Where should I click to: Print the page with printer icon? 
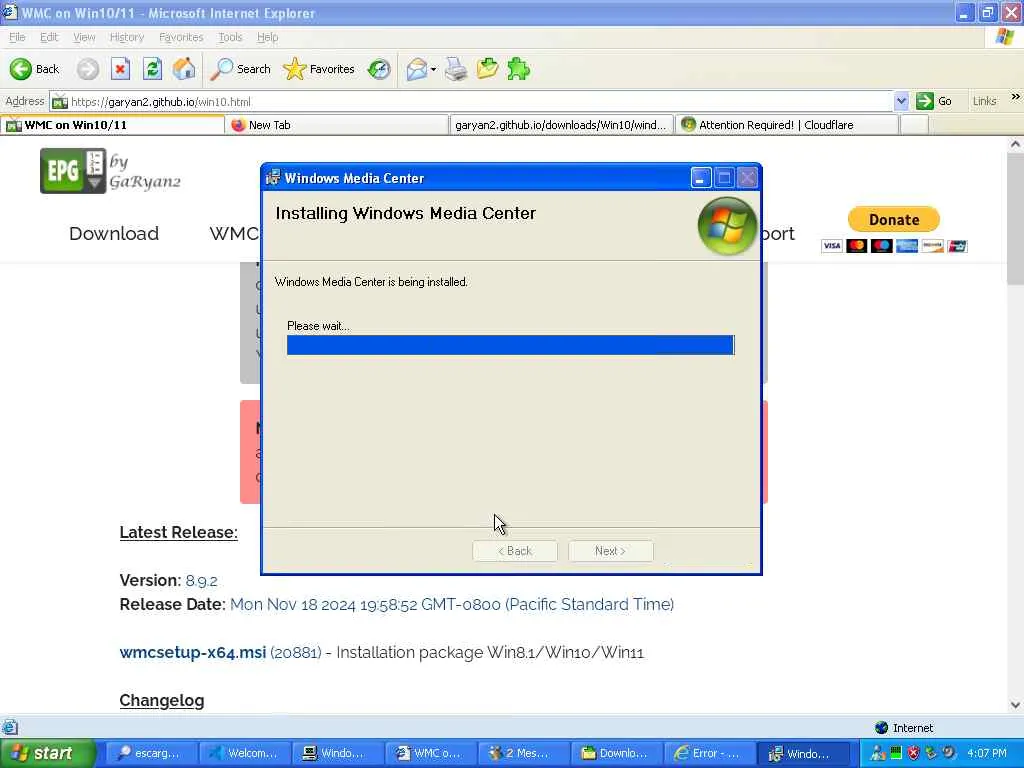coord(456,69)
